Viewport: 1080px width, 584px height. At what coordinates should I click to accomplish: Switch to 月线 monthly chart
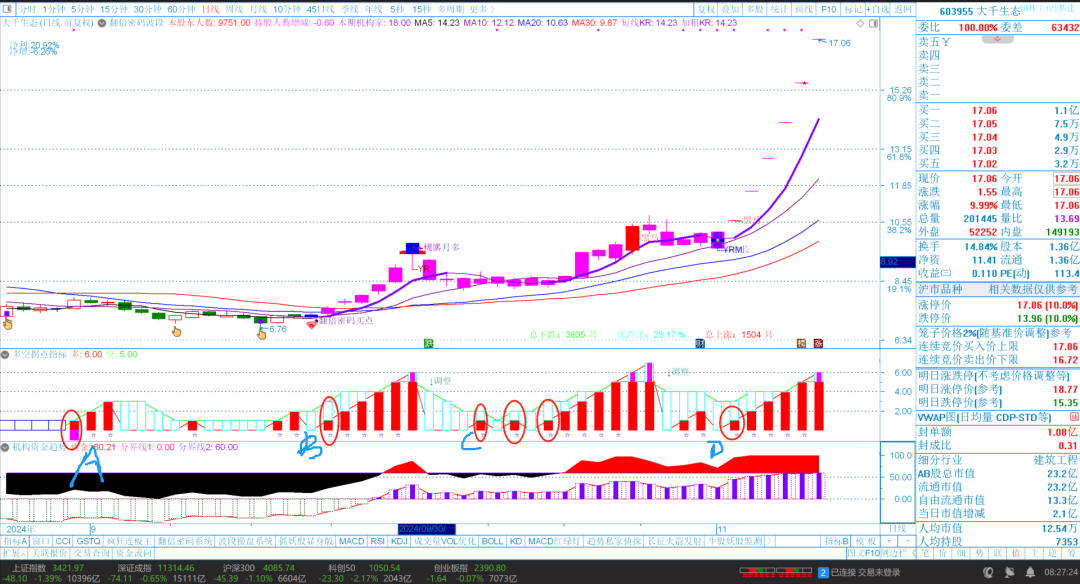tap(258, 9)
